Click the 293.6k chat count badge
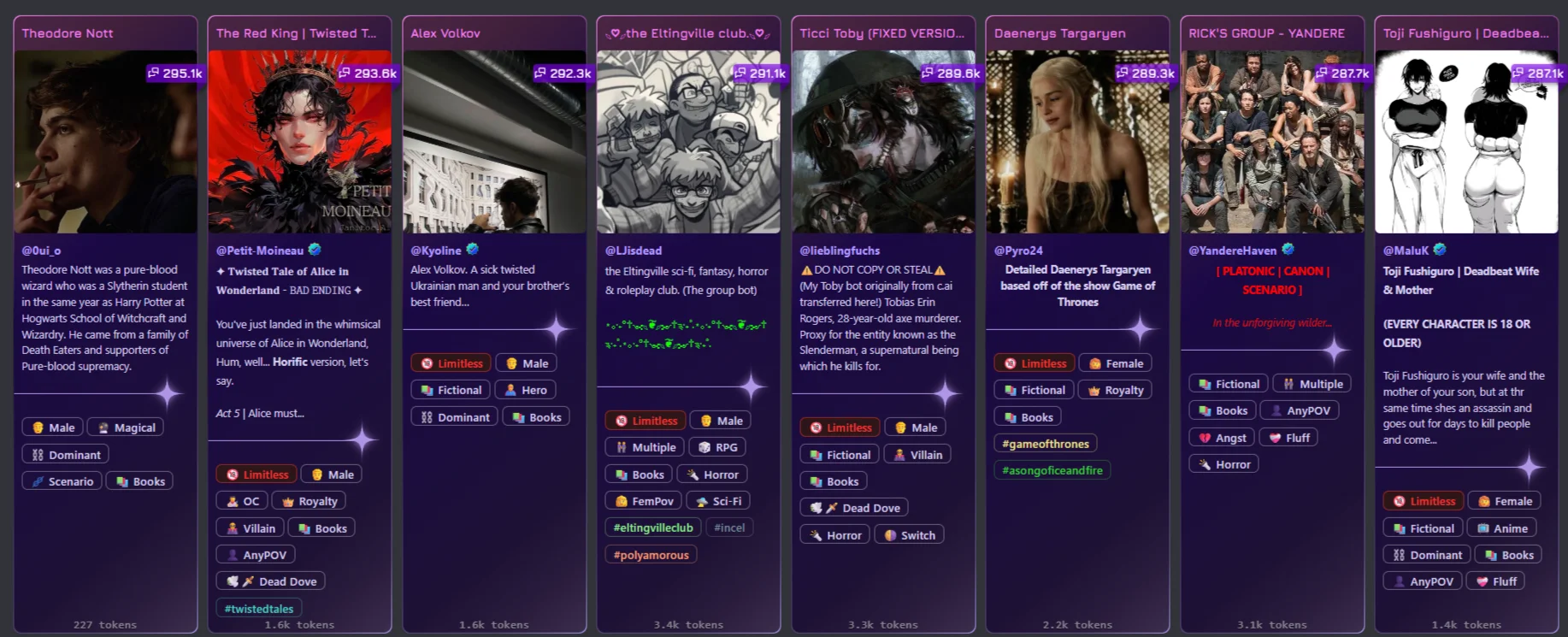 click(368, 74)
